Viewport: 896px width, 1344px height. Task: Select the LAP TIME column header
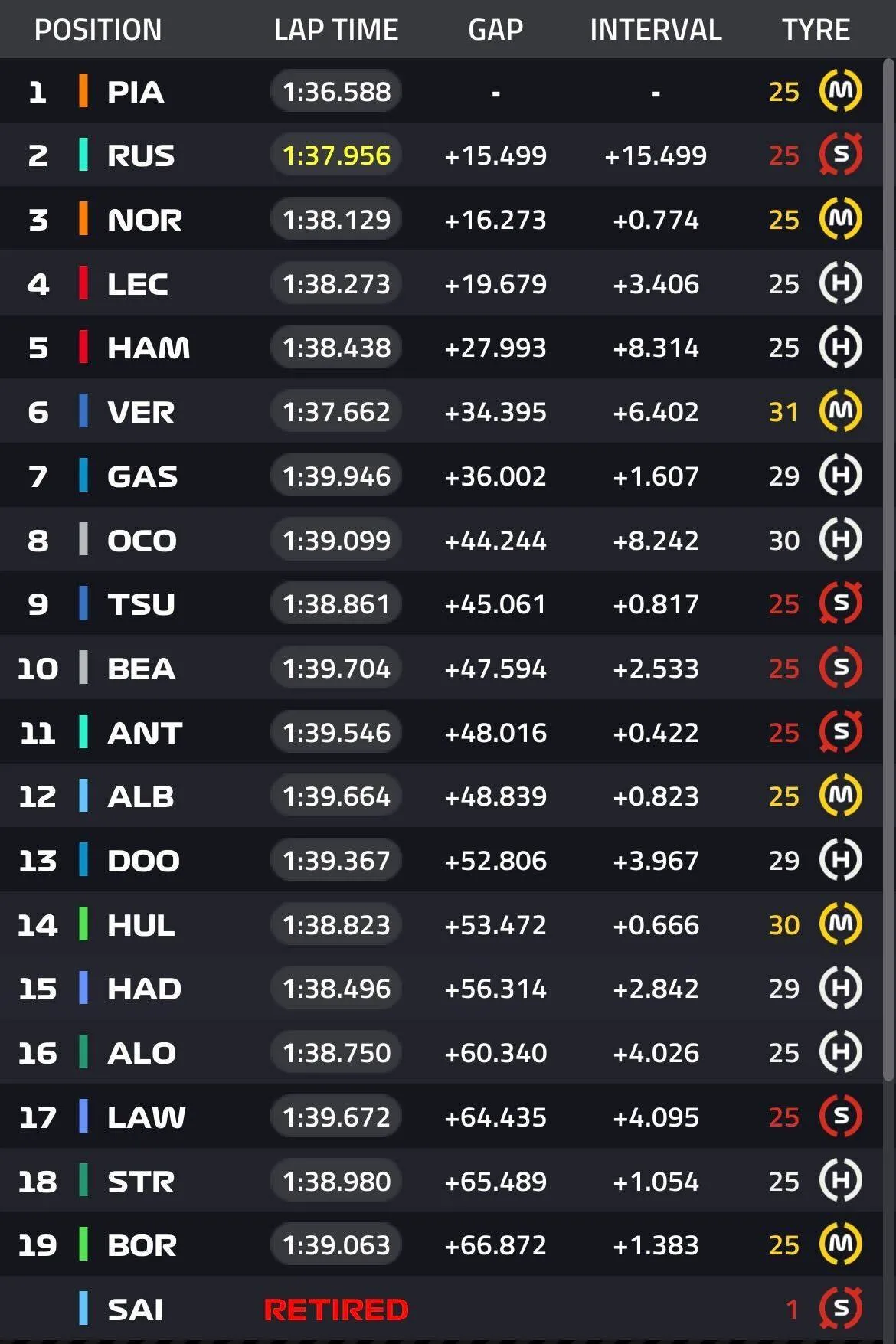coord(336,30)
